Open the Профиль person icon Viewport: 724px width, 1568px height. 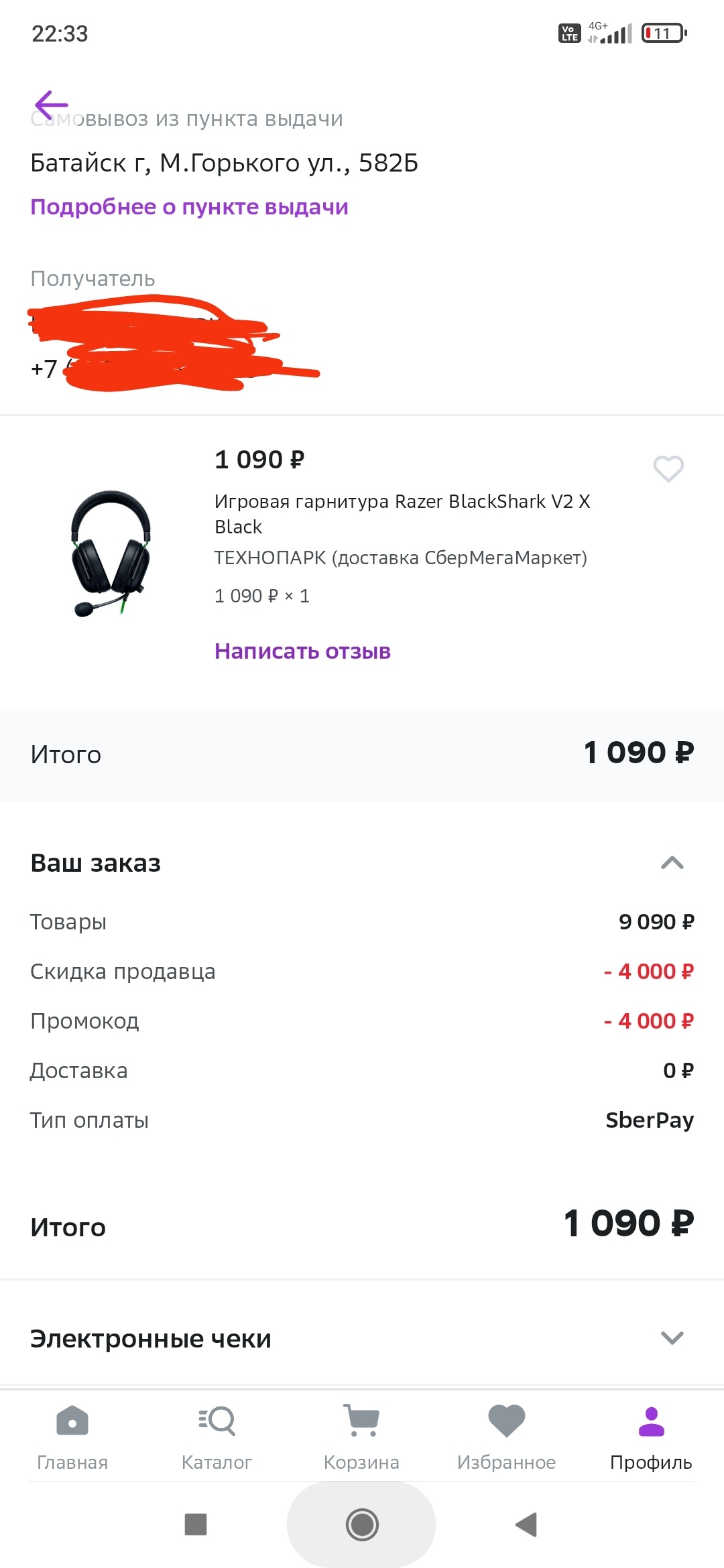[x=651, y=1421]
